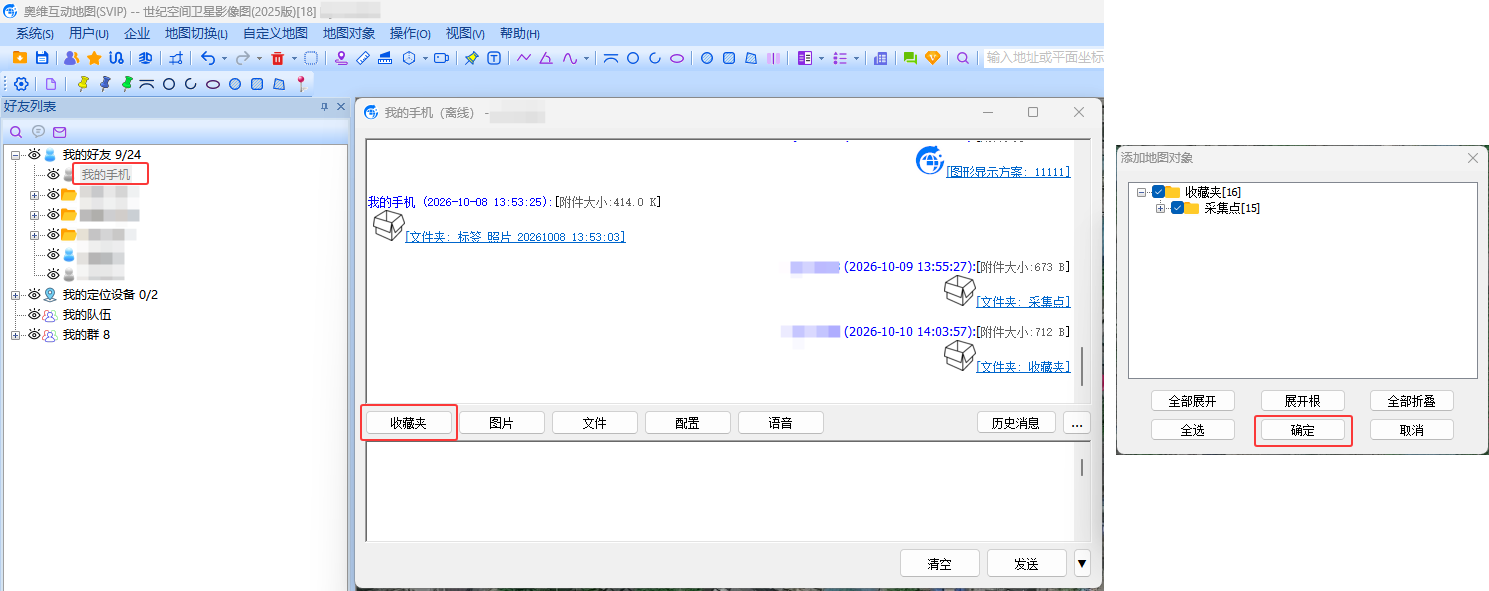Open the 地图对象 menu
Screen dimensions: 1489x591
[349, 33]
